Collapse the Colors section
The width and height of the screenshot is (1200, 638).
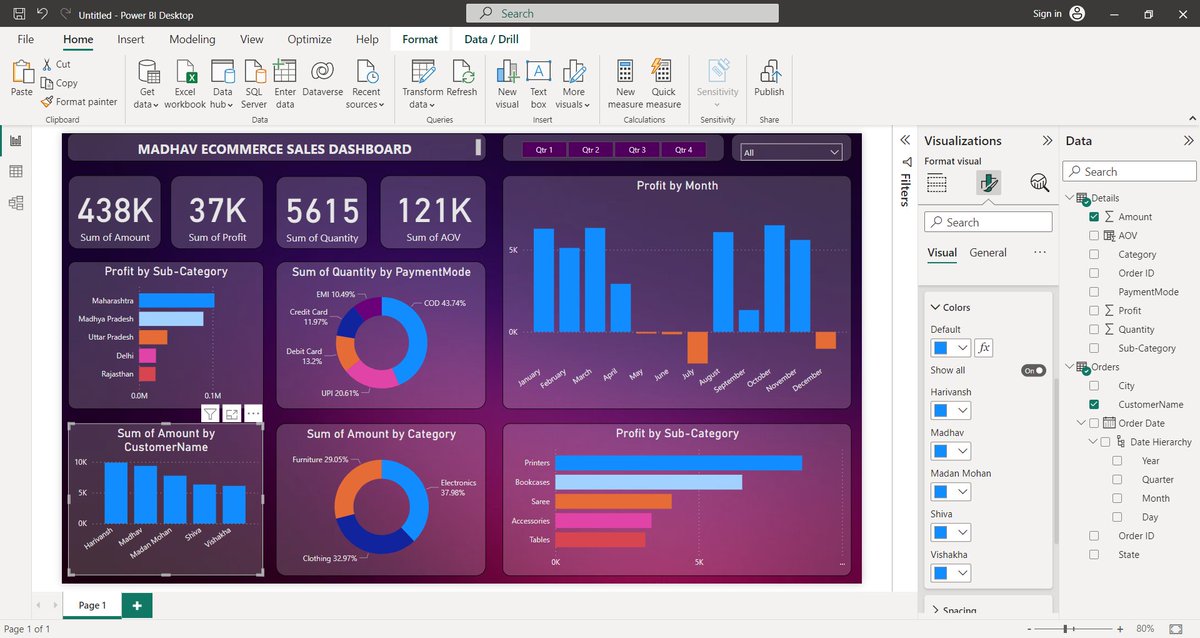point(936,308)
